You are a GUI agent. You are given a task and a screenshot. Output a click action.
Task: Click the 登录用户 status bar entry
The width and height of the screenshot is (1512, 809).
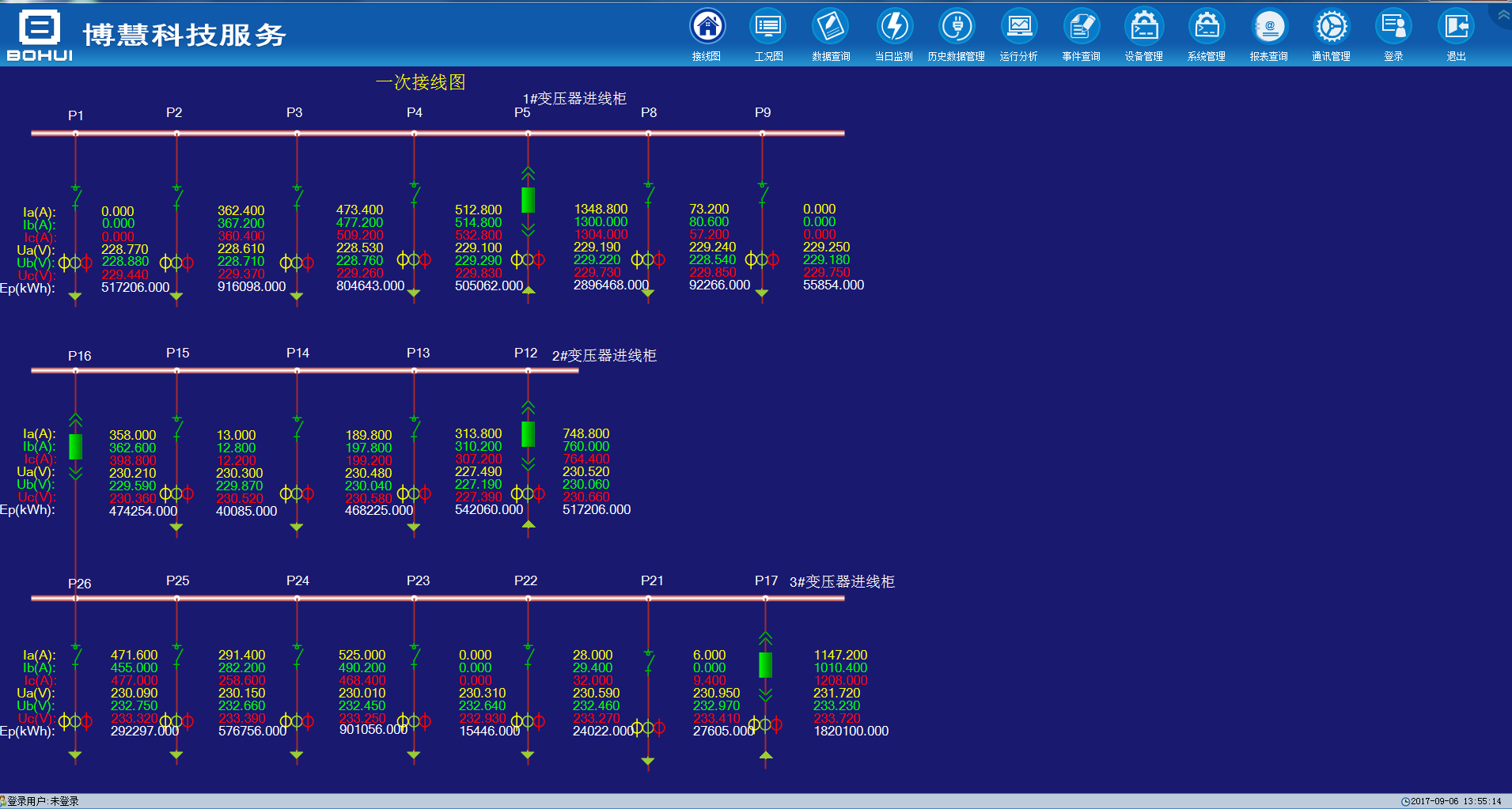click(42, 801)
